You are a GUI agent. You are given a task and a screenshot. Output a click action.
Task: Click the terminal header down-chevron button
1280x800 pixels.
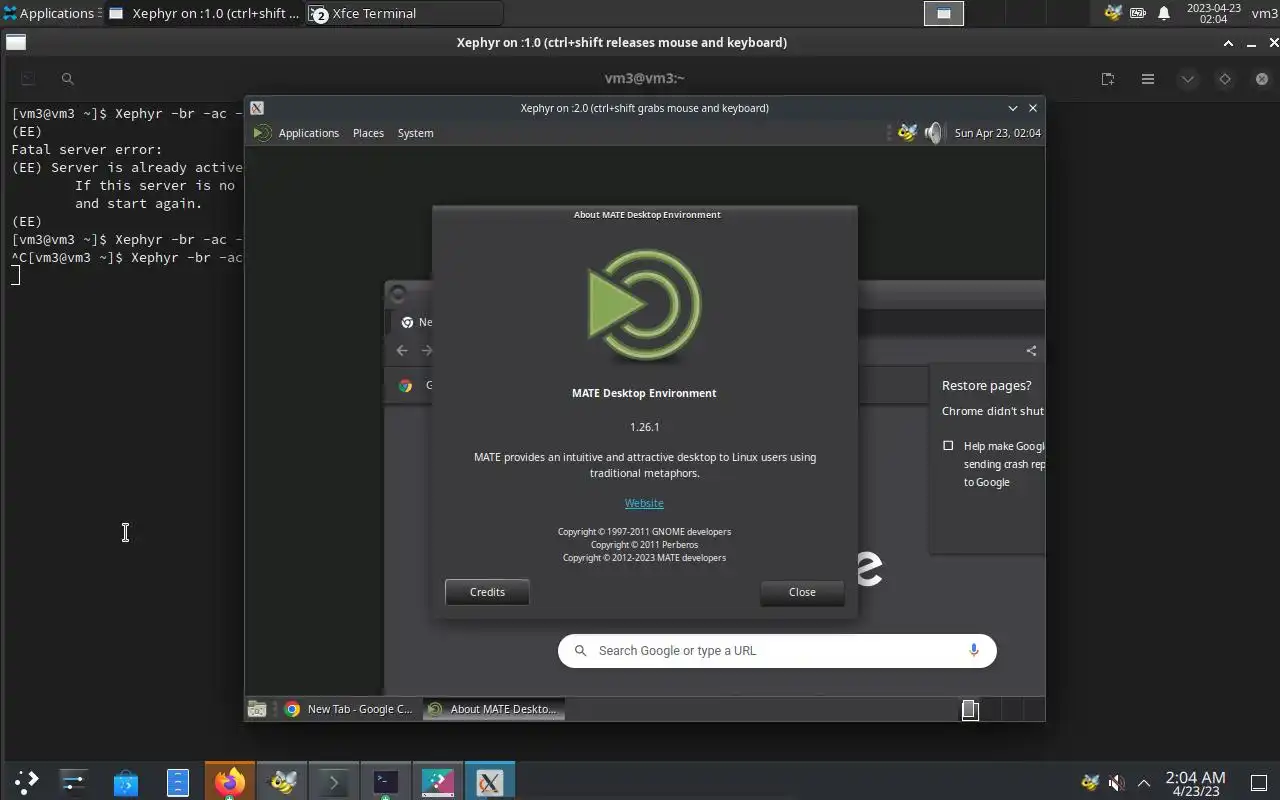tap(1187, 79)
